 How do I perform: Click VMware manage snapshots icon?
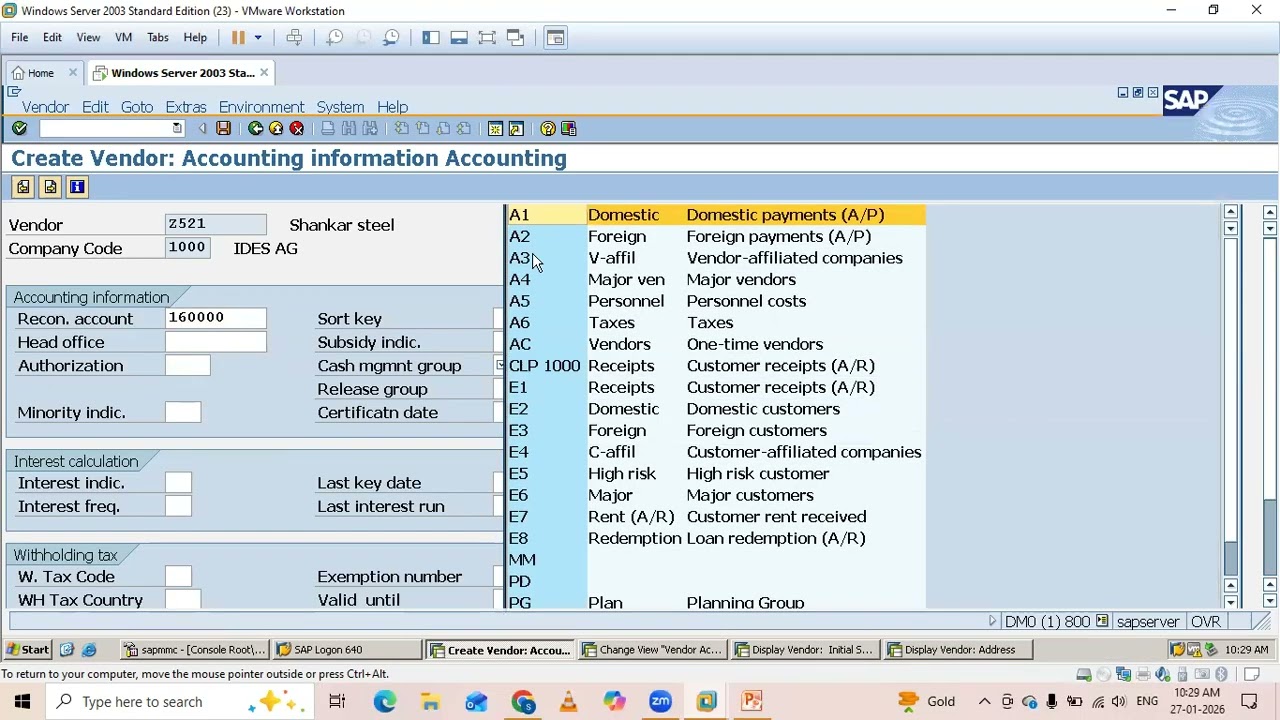pos(391,37)
